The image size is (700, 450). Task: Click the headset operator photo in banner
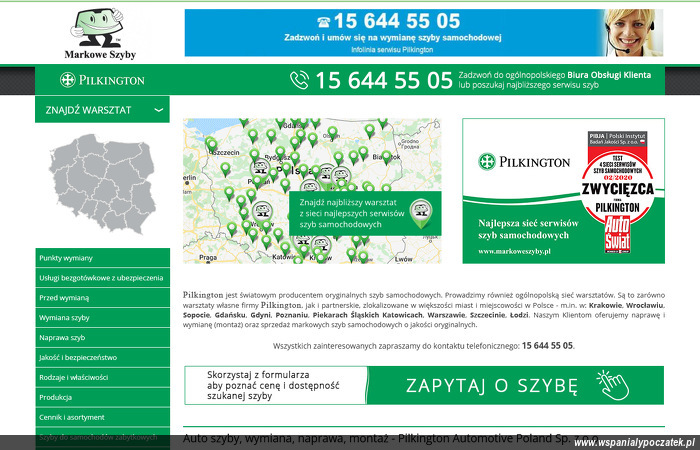(x=633, y=33)
